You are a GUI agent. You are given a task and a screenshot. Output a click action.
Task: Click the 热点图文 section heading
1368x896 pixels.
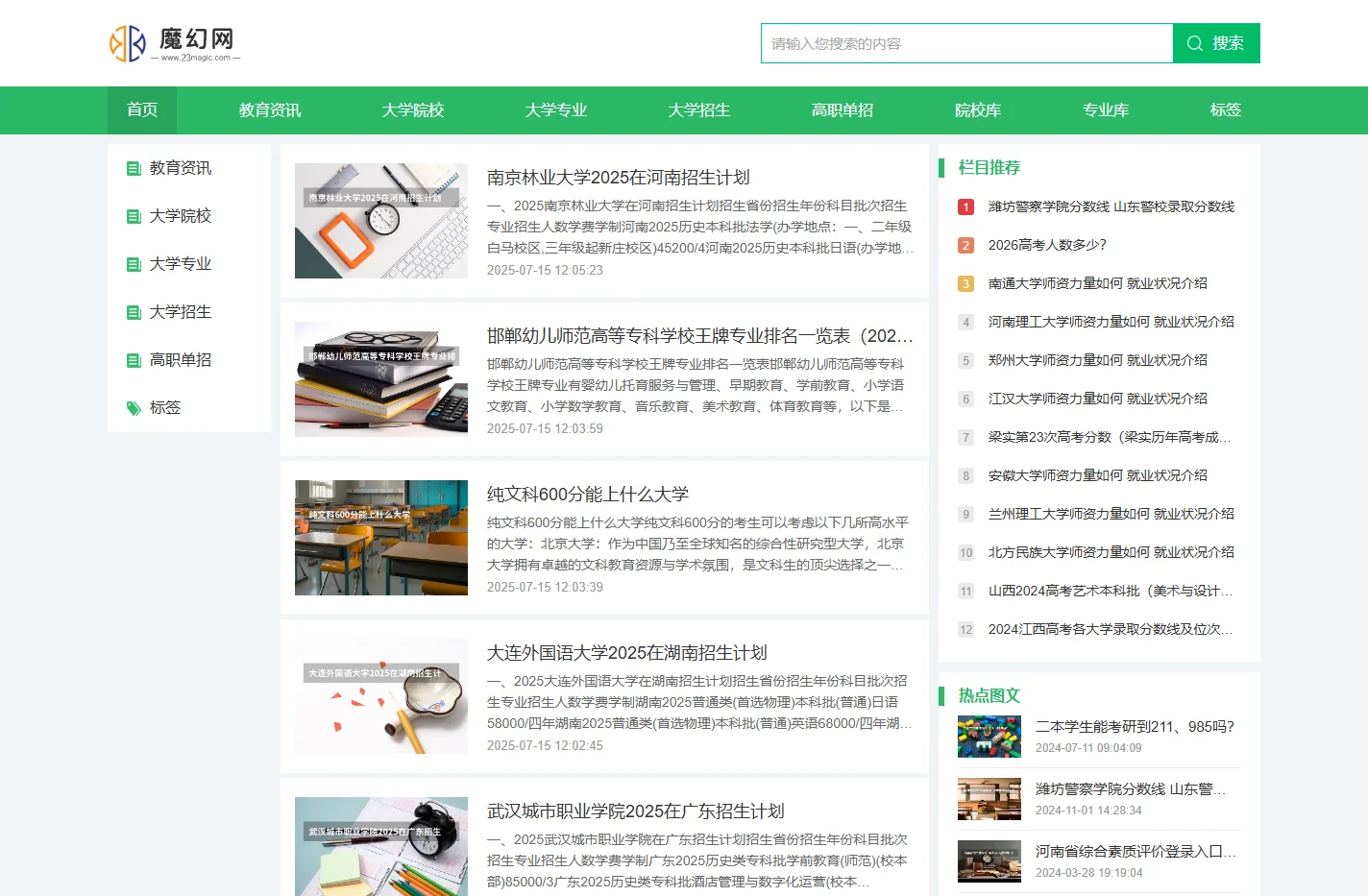point(989,695)
